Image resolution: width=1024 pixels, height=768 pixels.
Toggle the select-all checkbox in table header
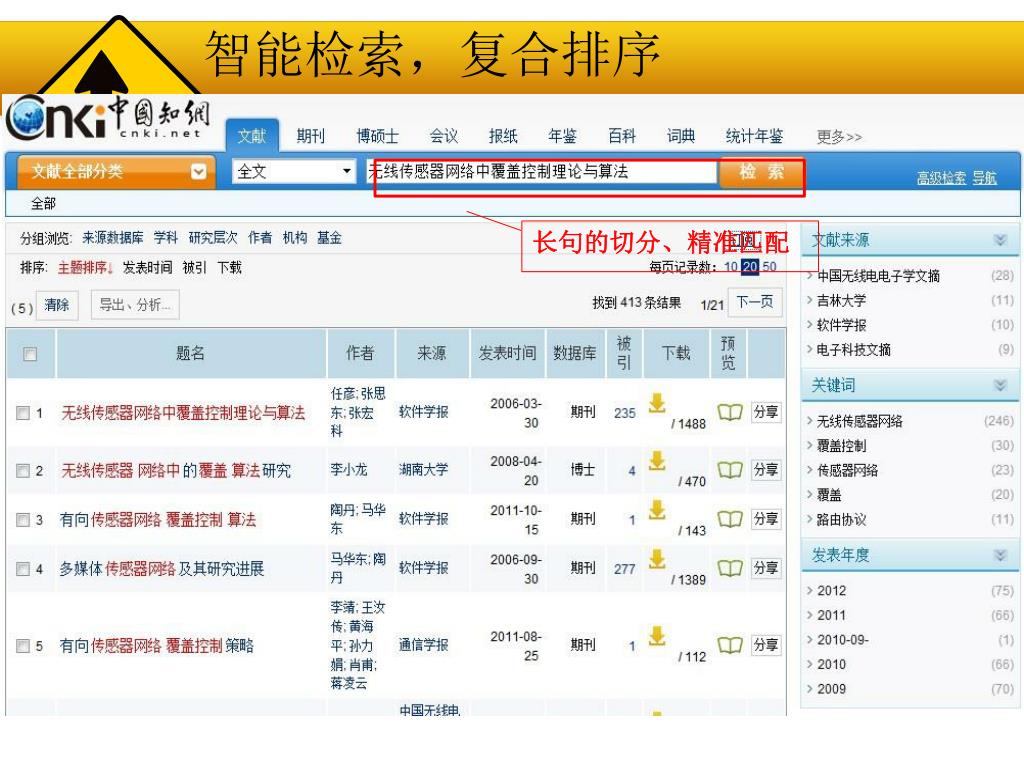[30, 354]
